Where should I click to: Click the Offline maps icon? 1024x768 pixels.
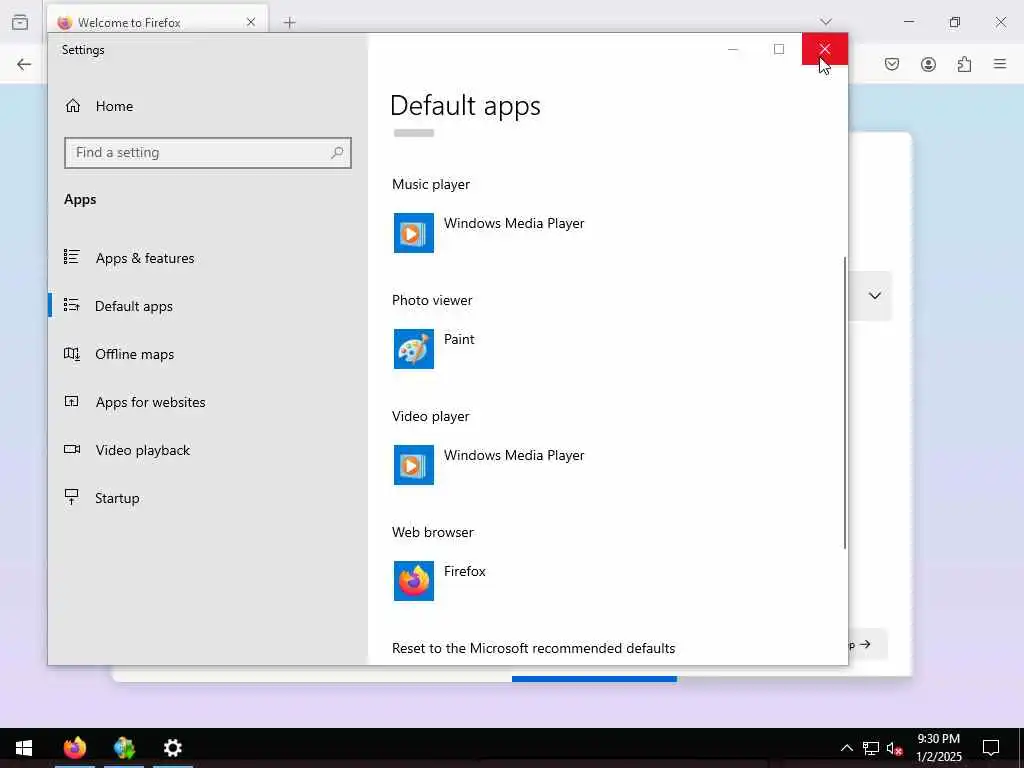[72, 353]
